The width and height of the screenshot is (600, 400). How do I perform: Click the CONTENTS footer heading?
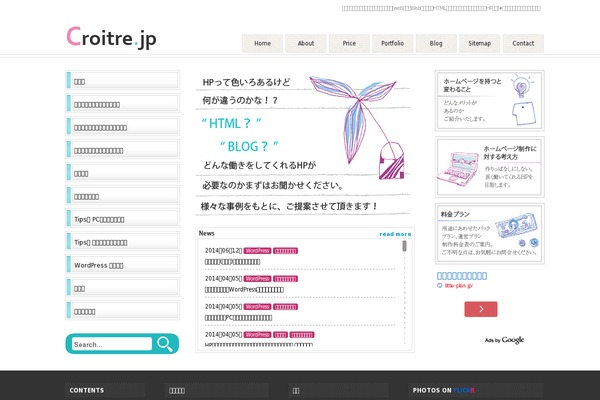point(86,390)
